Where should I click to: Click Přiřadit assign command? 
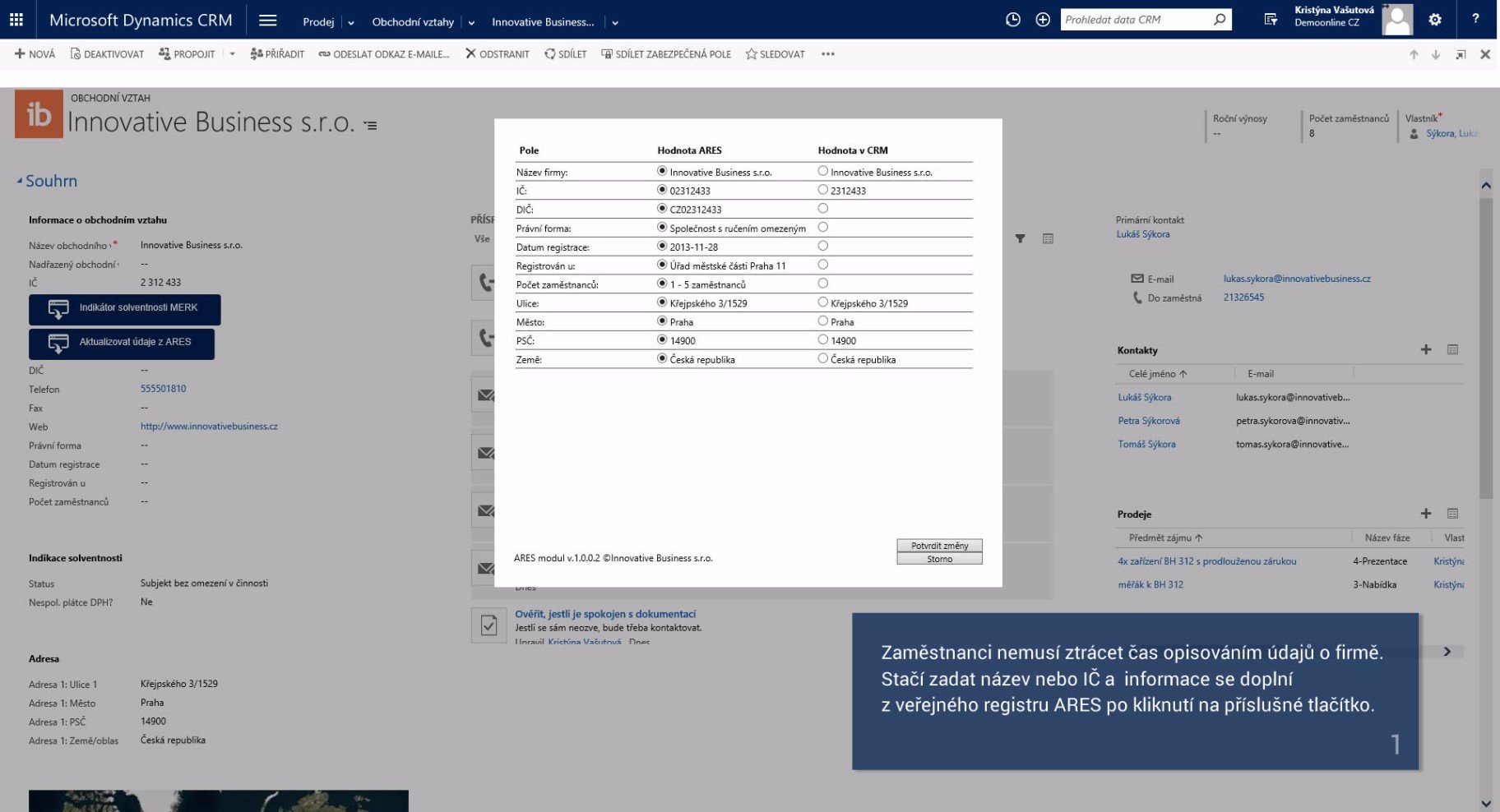(277, 54)
